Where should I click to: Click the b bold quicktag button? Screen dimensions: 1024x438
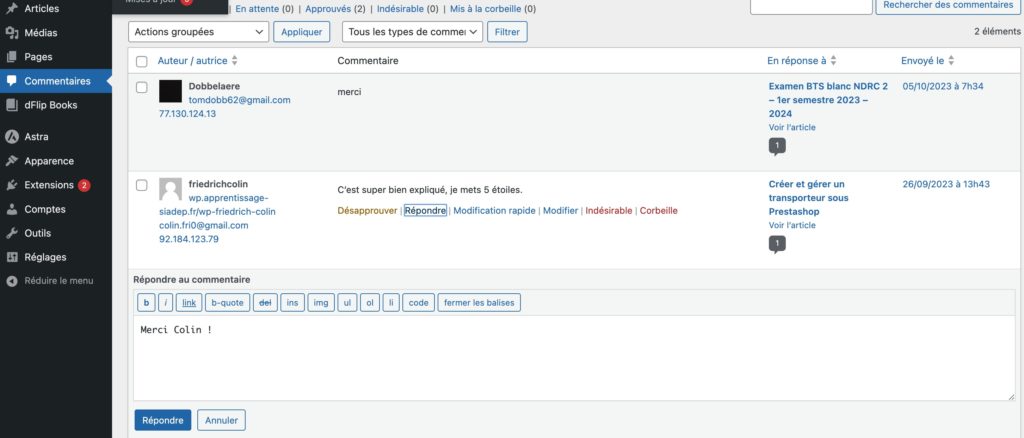pos(146,303)
